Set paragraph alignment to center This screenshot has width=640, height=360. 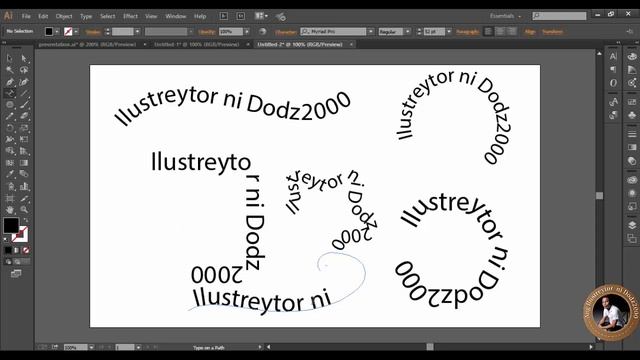pos(500,31)
